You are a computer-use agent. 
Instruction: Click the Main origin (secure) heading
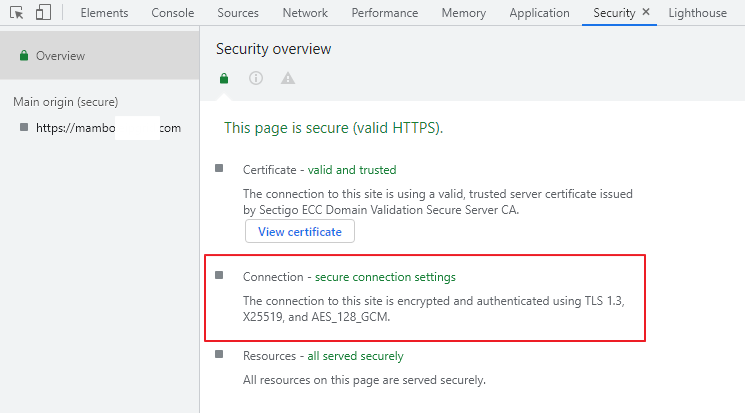[x=65, y=102]
